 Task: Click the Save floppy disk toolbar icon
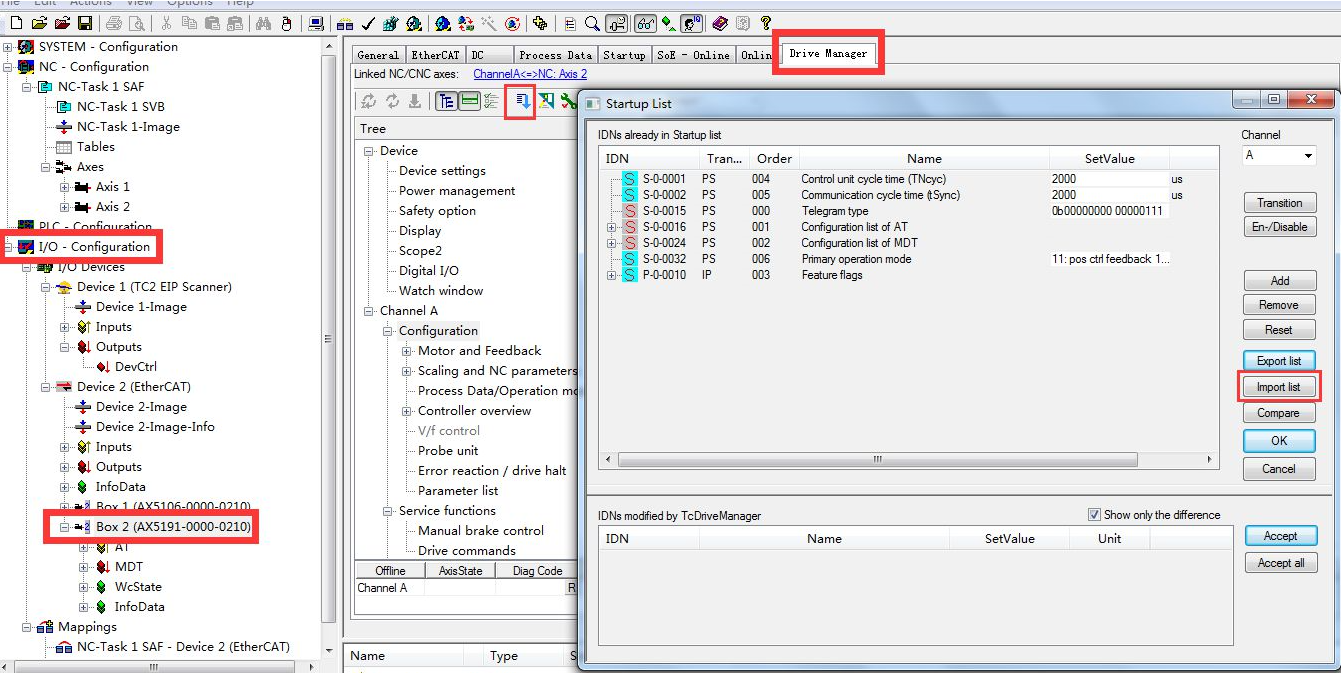pyautogui.click(x=85, y=23)
